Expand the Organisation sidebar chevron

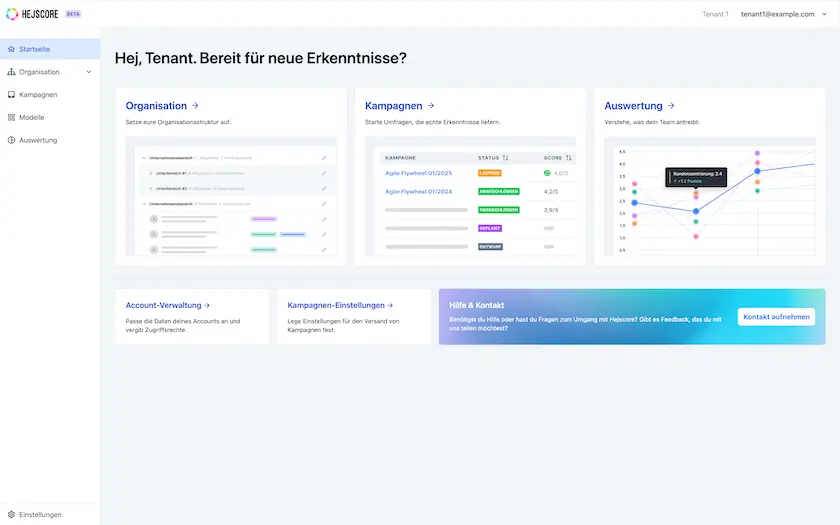[x=89, y=72]
